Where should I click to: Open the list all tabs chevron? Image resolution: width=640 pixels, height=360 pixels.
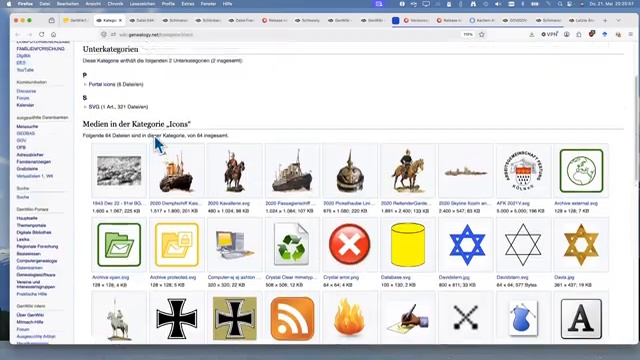[619, 20]
